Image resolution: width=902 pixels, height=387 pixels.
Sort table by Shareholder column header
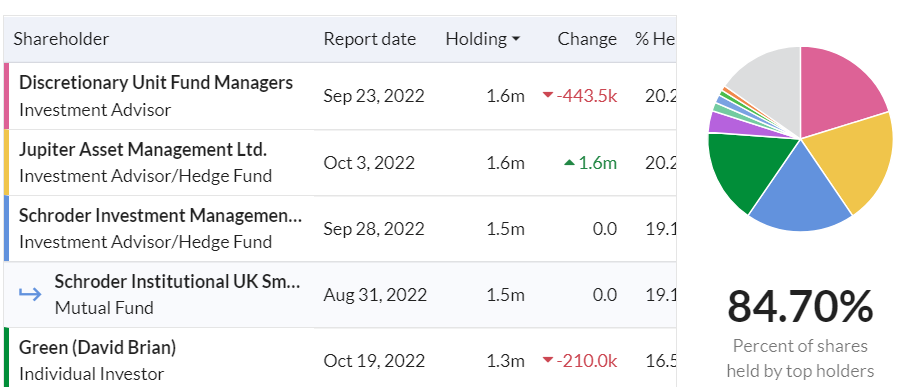pos(61,39)
